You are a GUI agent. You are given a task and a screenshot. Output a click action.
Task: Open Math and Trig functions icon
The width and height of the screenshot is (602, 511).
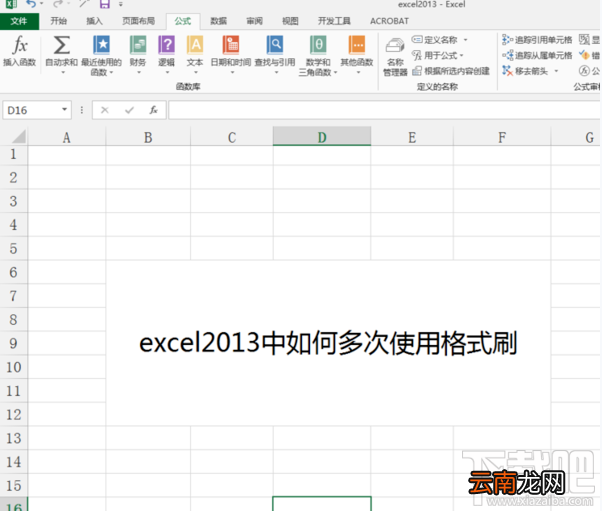pyautogui.click(x=318, y=45)
